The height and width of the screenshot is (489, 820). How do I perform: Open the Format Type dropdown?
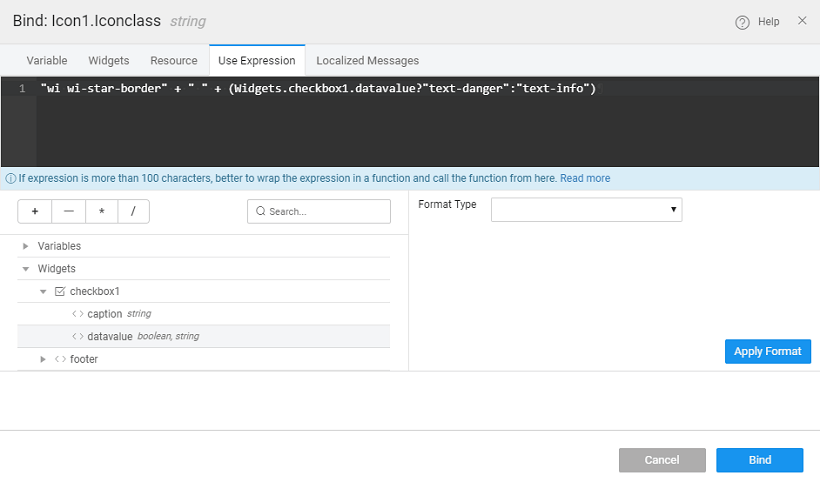pyautogui.click(x=586, y=210)
